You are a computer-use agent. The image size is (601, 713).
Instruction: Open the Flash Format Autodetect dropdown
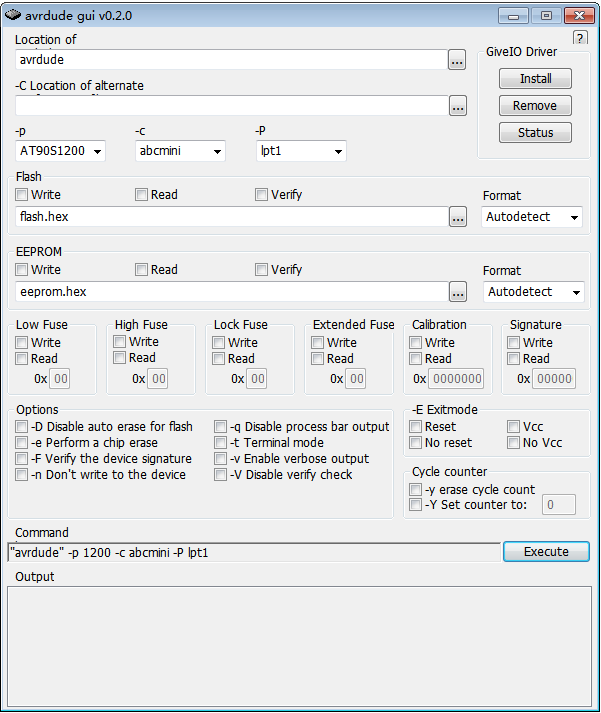tap(531, 217)
